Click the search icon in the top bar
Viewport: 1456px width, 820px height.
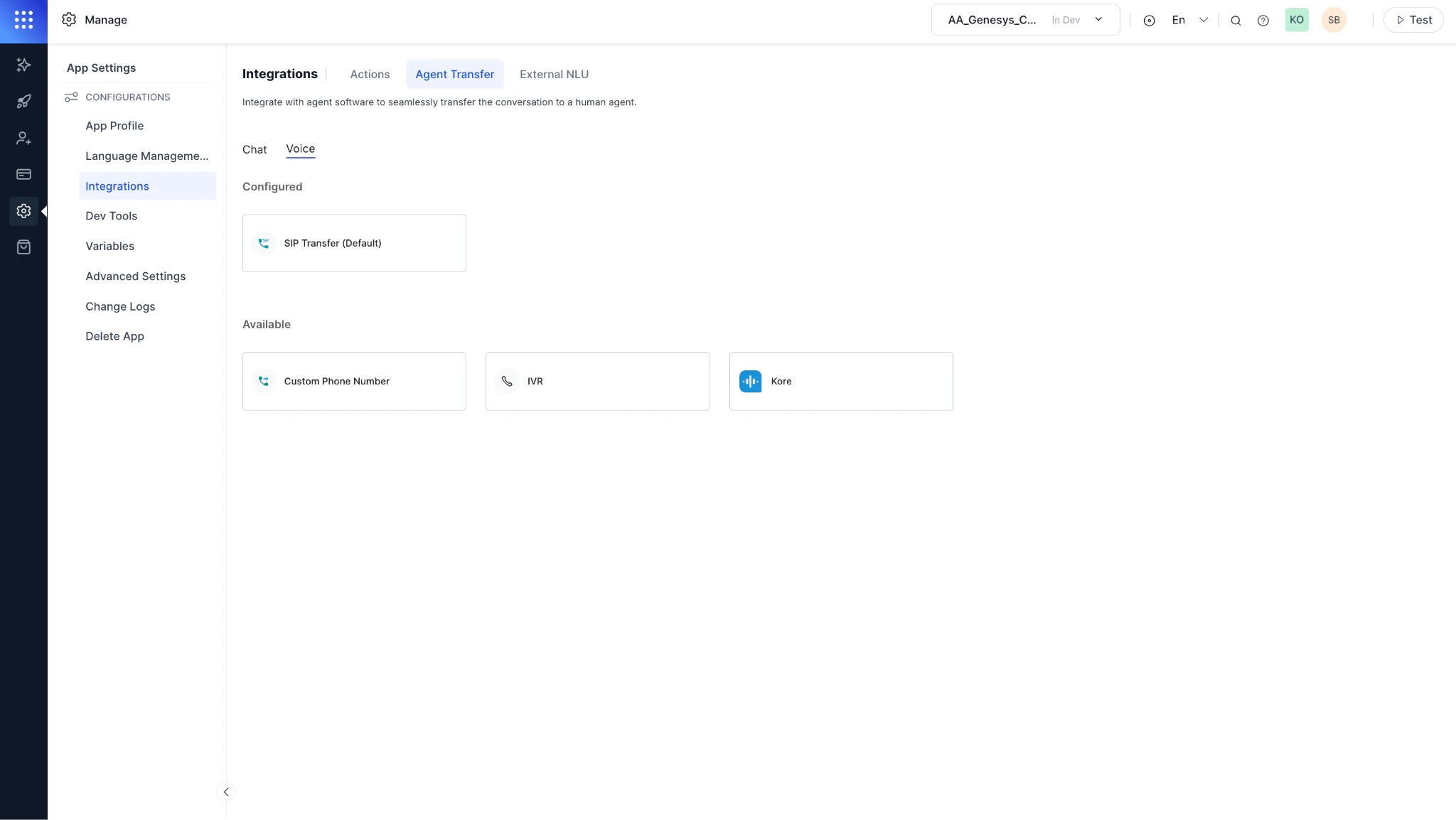1236,20
